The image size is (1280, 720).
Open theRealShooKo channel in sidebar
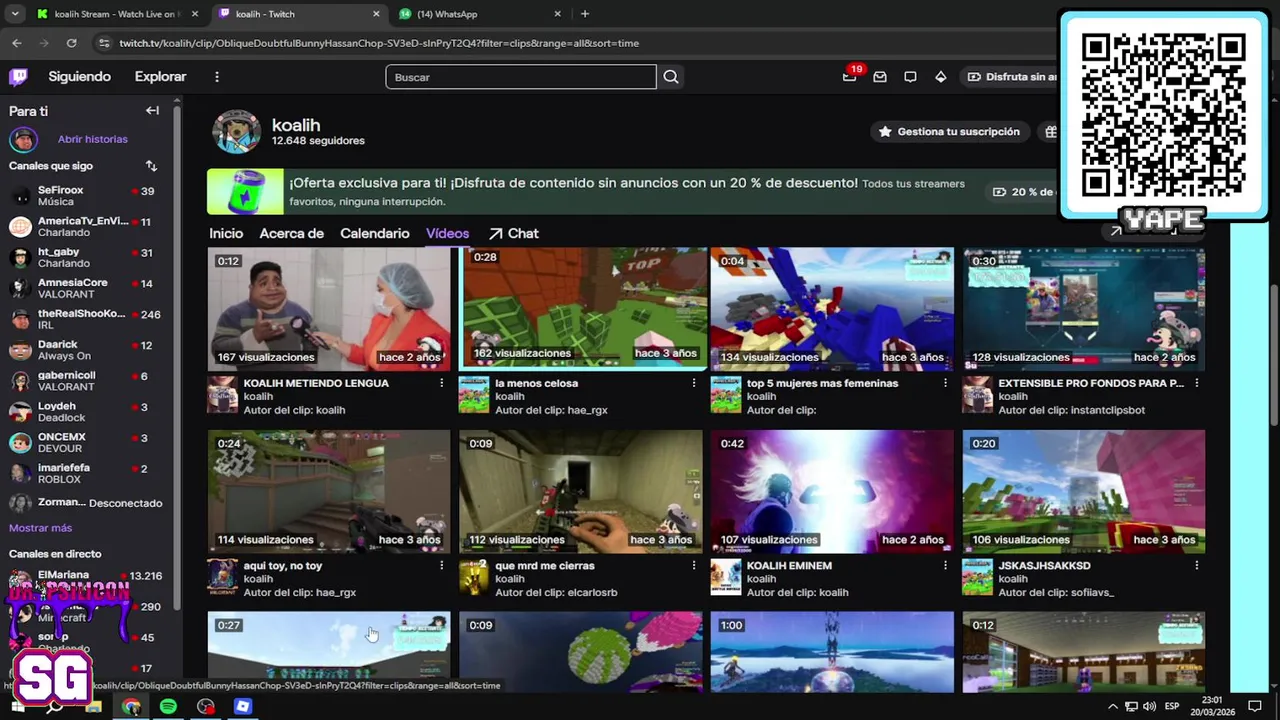tap(88, 320)
